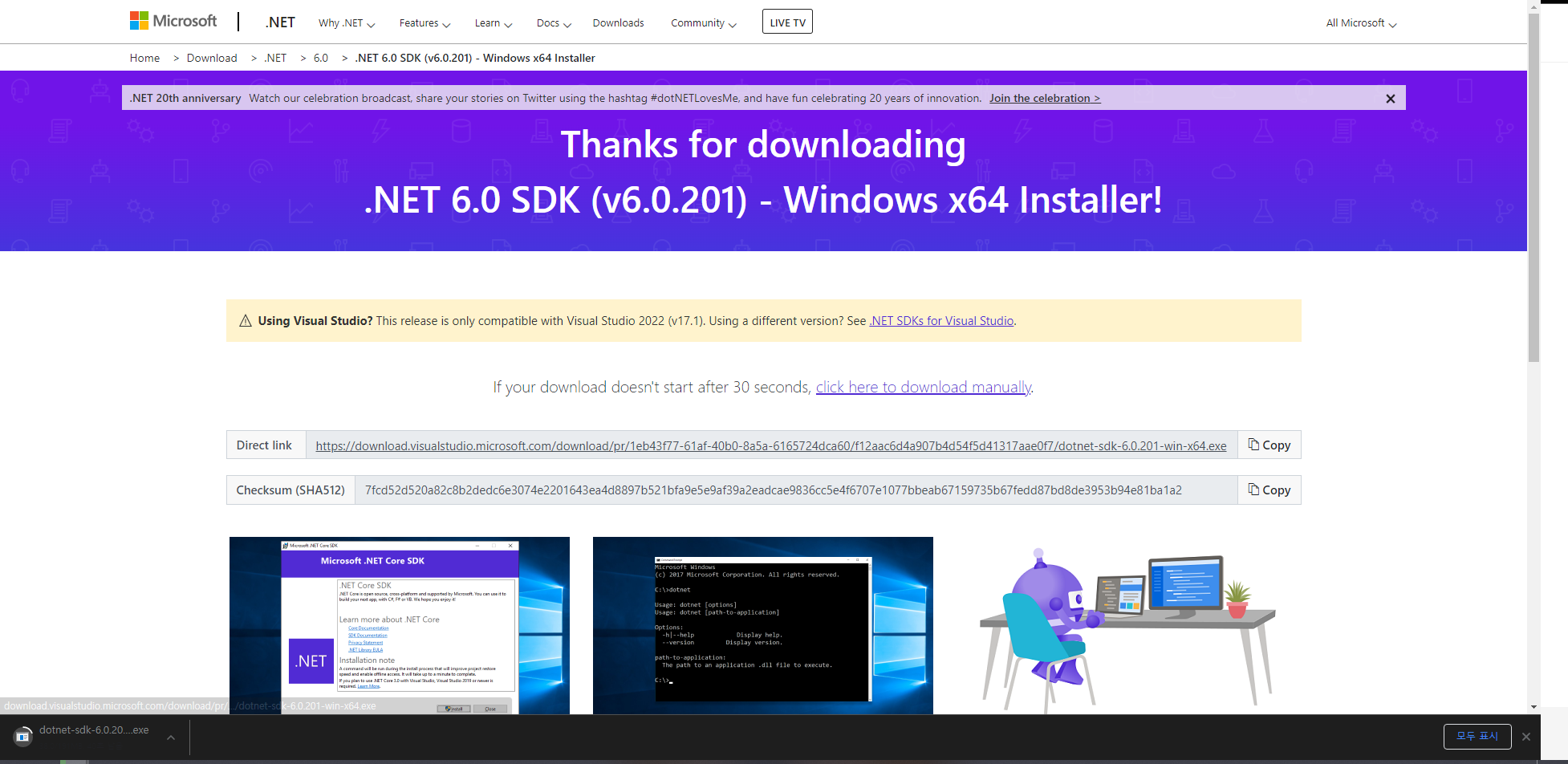Go to Download breadcrumb
The height and width of the screenshot is (764, 1568).
coord(212,58)
